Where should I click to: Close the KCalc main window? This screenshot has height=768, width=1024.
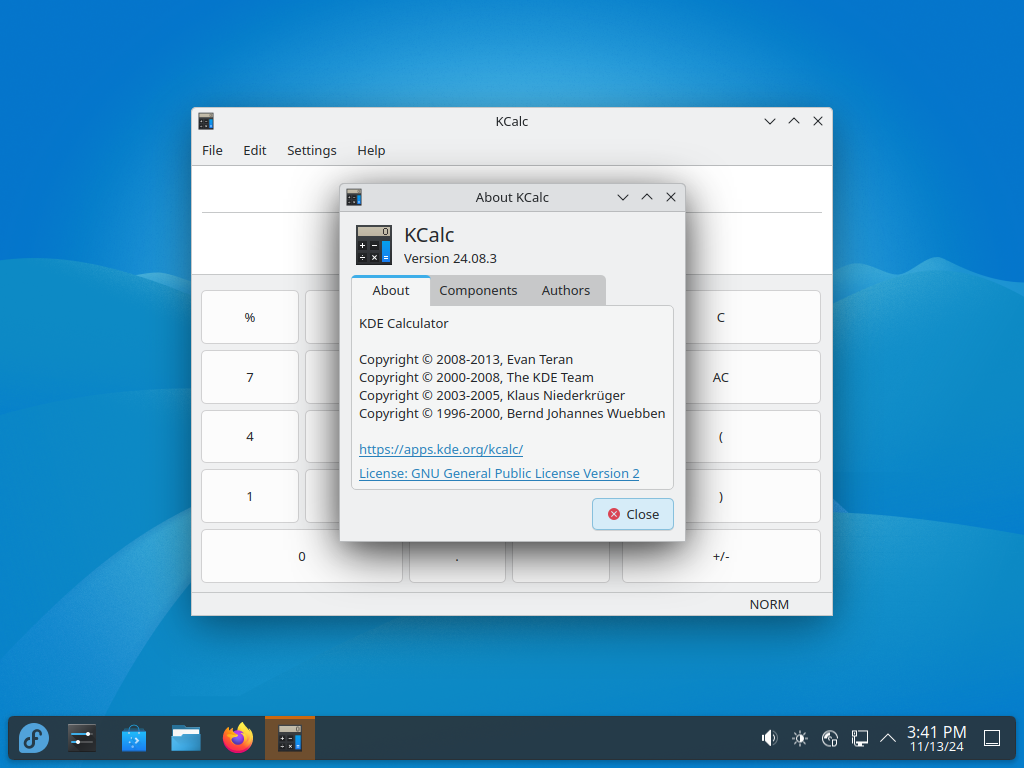point(818,121)
